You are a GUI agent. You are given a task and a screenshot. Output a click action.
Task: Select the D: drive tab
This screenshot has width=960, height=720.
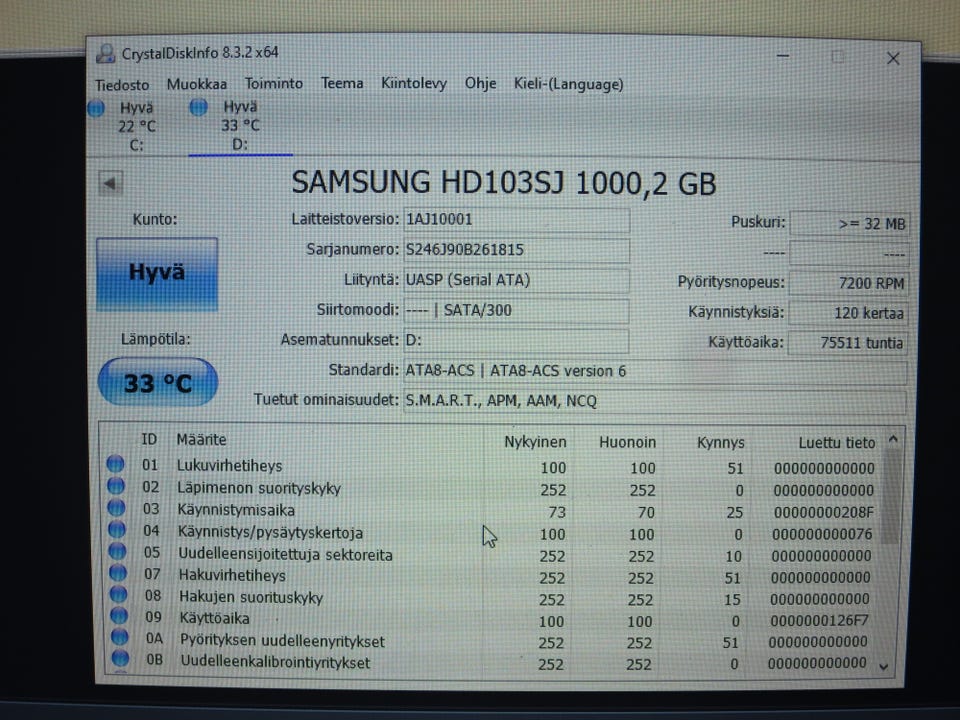240,126
